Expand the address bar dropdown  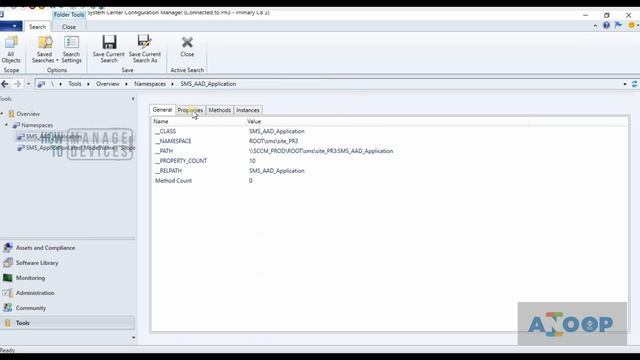625,84
